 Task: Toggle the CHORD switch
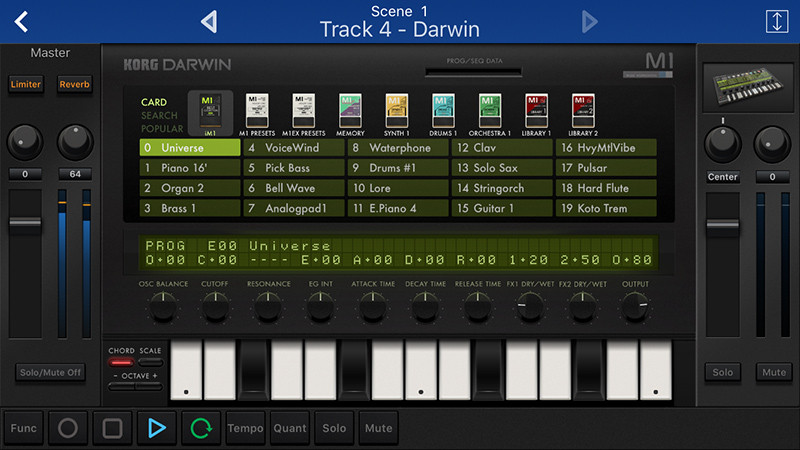121,362
